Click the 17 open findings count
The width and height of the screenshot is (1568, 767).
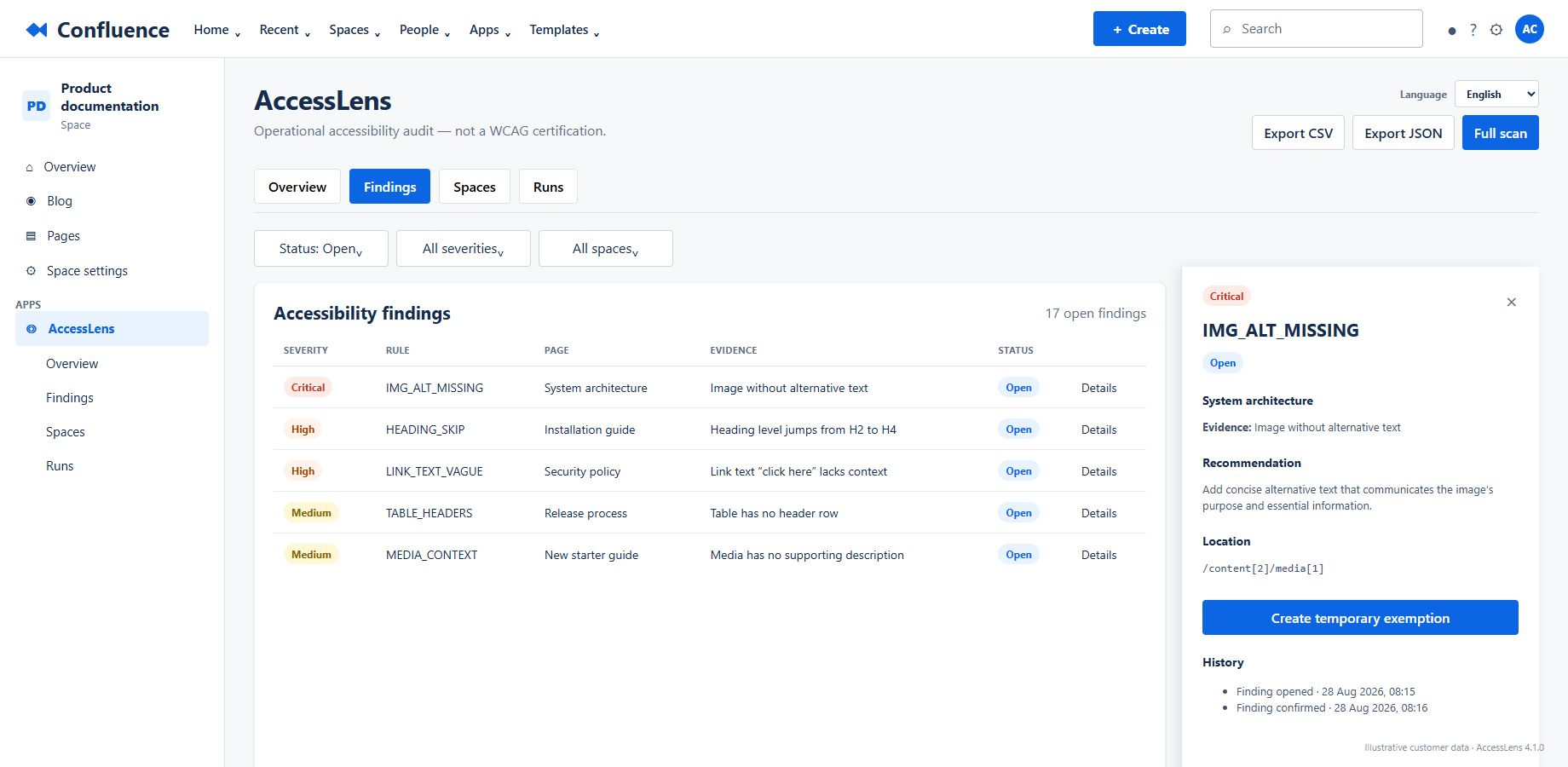1096,314
